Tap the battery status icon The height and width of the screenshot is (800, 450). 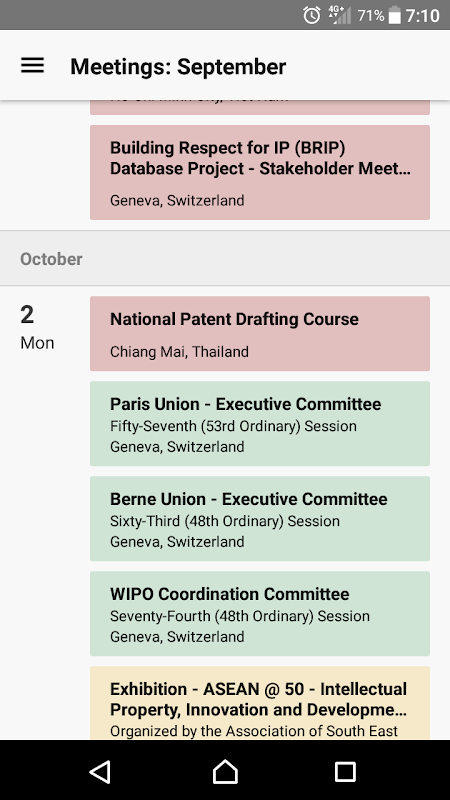click(x=394, y=15)
